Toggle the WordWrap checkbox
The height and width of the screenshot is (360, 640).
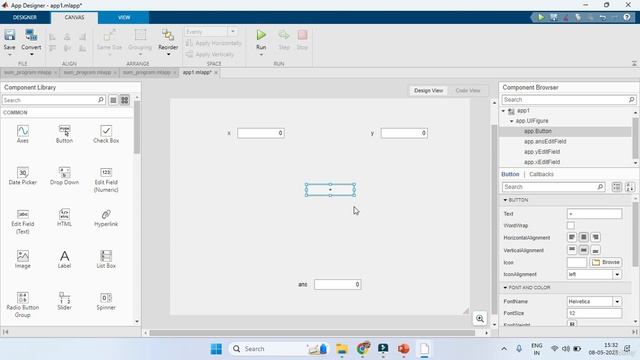tap(571, 225)
